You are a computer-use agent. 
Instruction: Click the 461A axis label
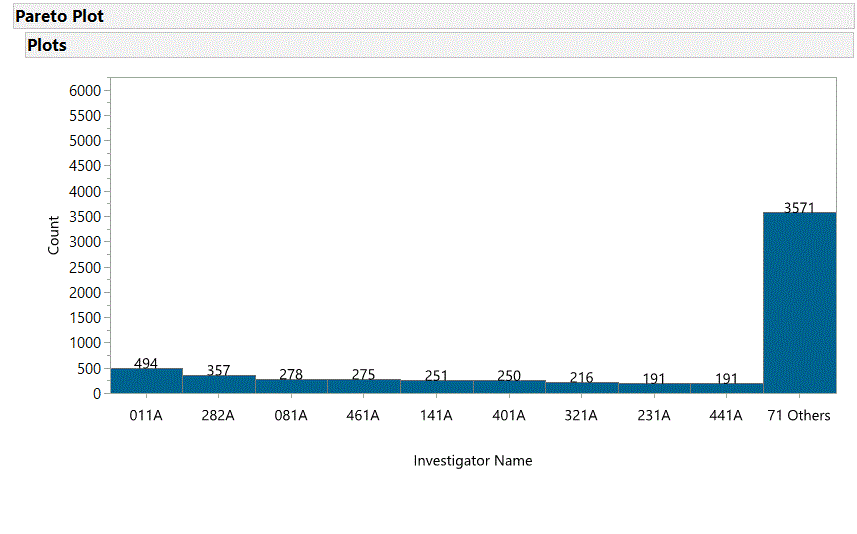click(x=363, y=415)
